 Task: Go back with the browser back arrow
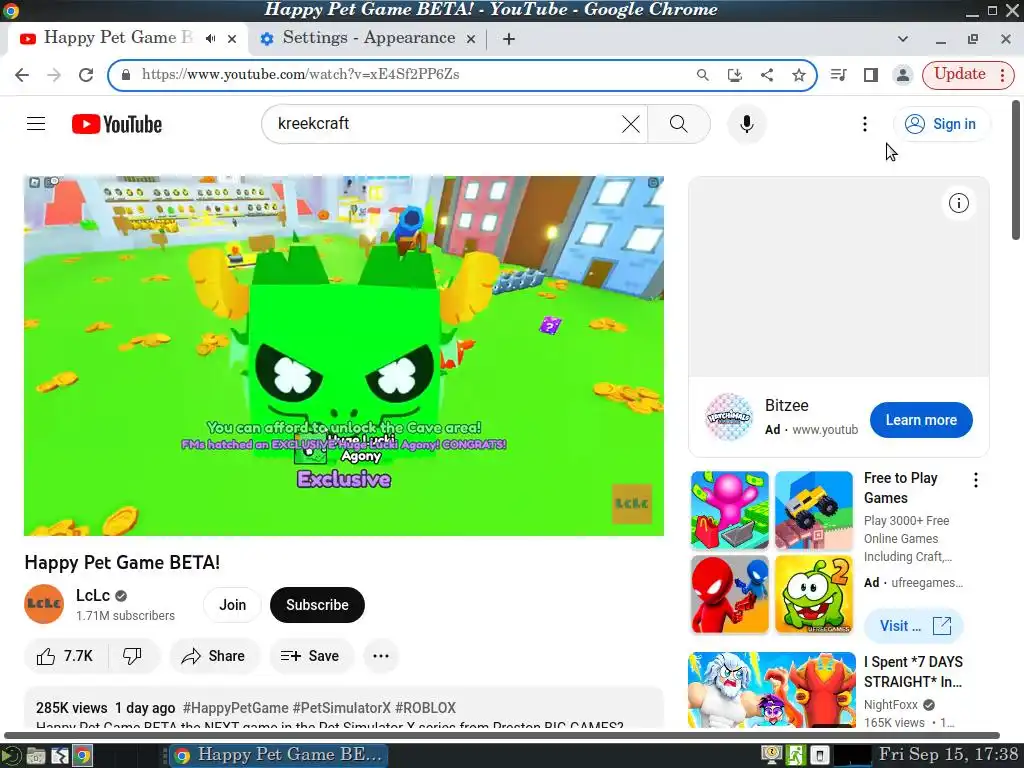(22, 74)
